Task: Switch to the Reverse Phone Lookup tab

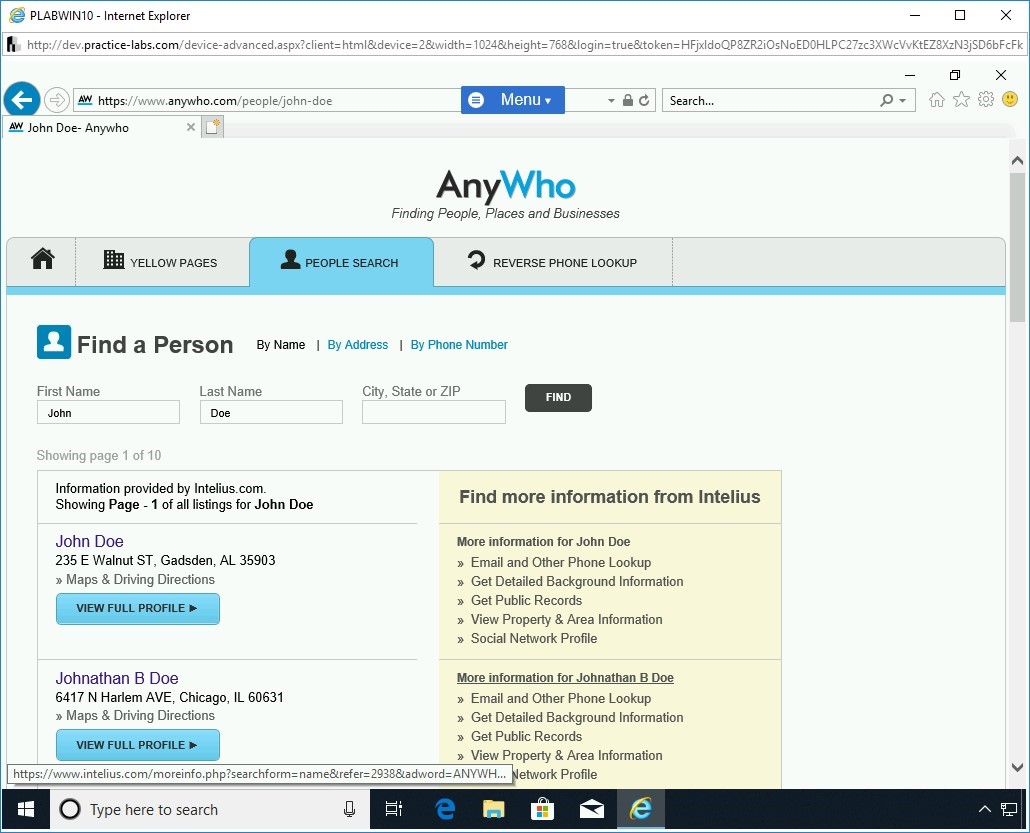Action: [x=553, y=262]
